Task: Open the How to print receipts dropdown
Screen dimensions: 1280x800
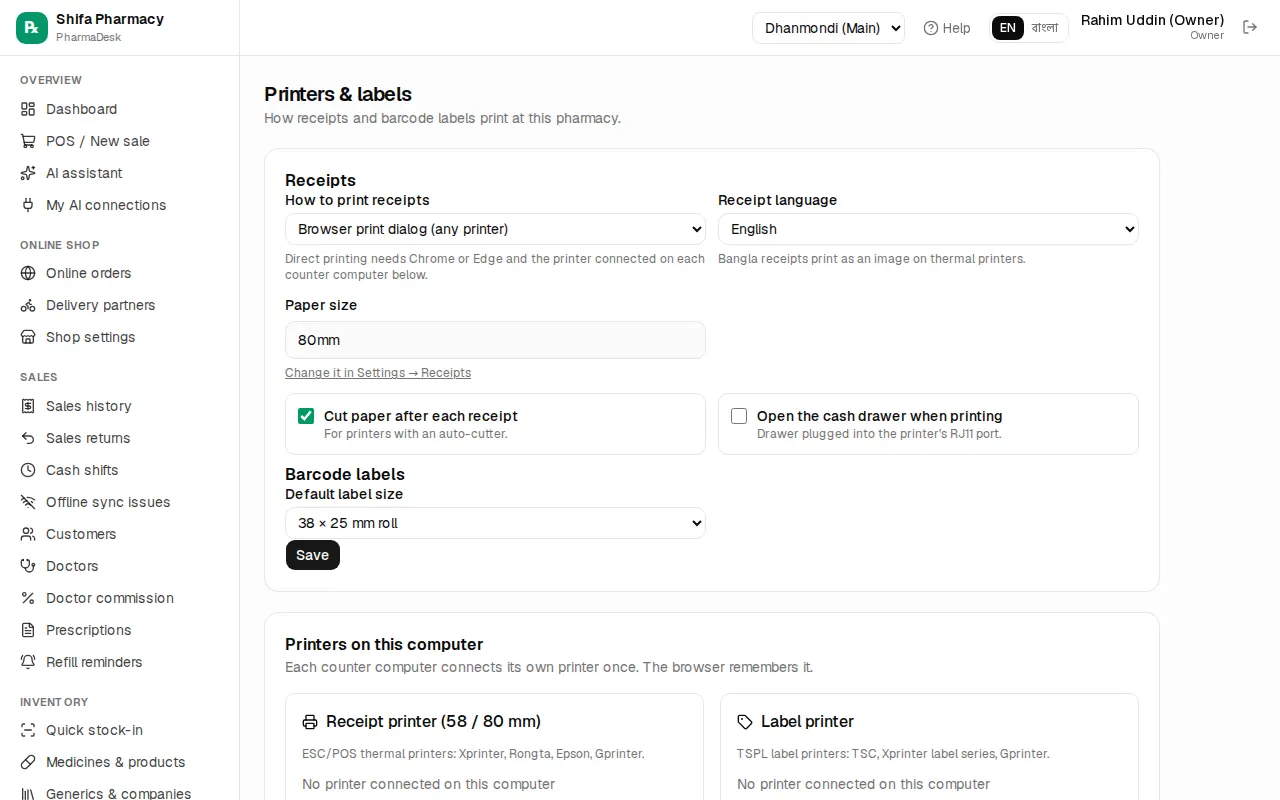Action: coord(495,229)
